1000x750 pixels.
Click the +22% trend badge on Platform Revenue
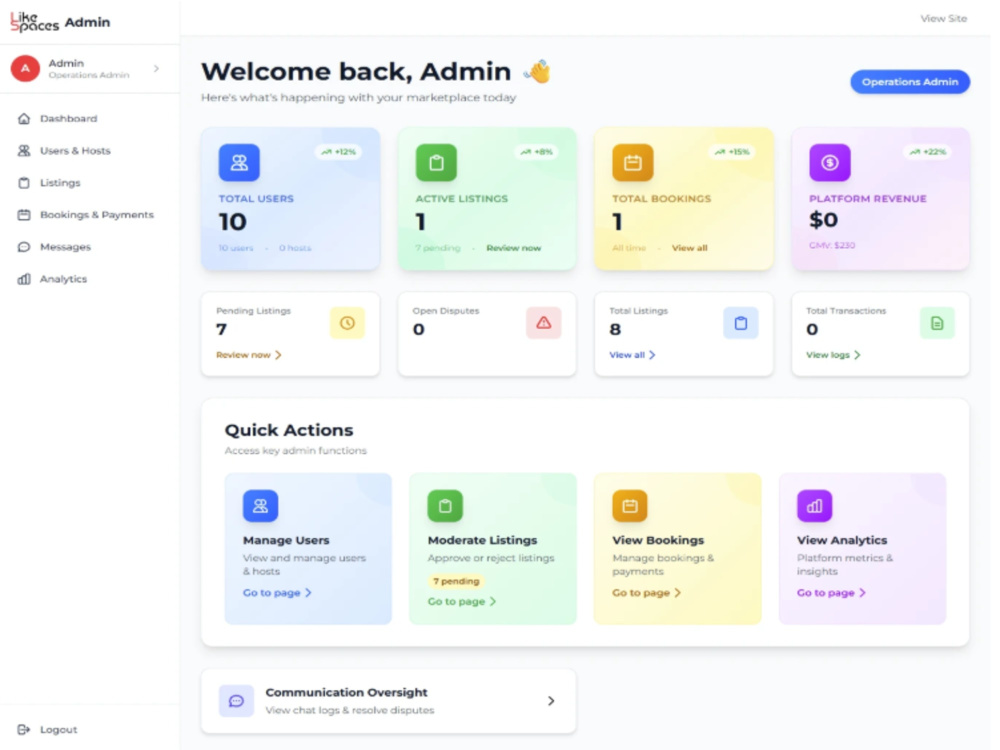point(929,152)
